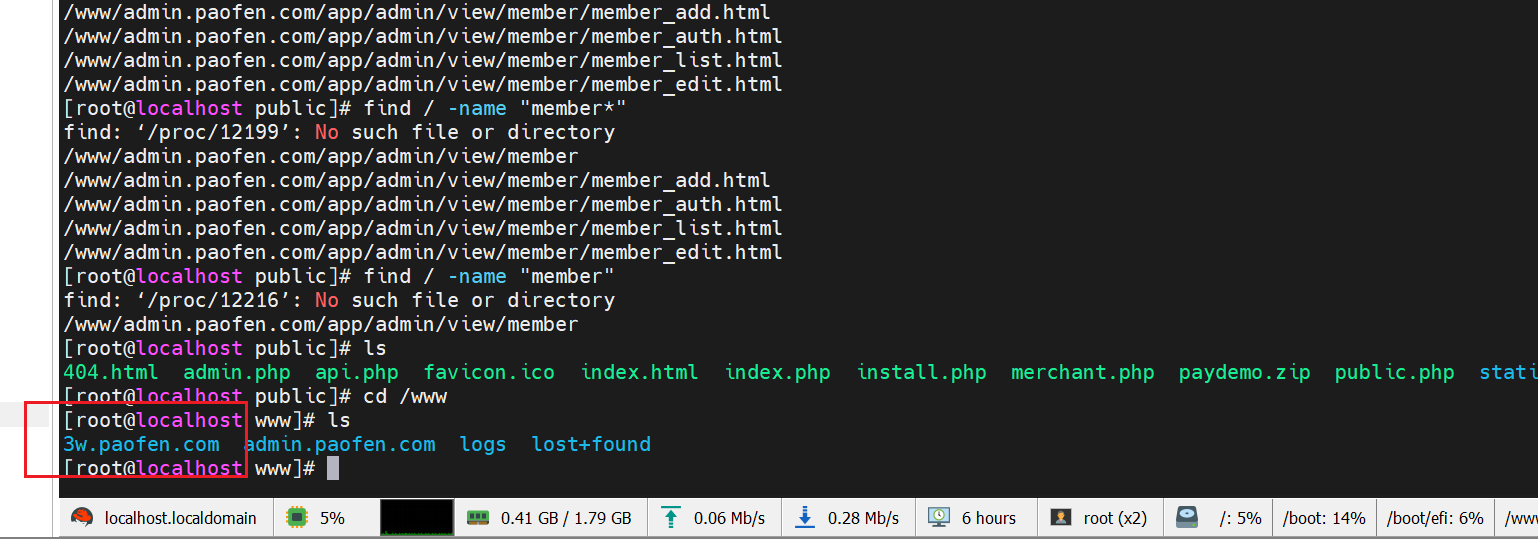Click the 0.41 GB / 1.79 GB memory readout
This screenshot has height=543, width=1538.
coord(566,518)
